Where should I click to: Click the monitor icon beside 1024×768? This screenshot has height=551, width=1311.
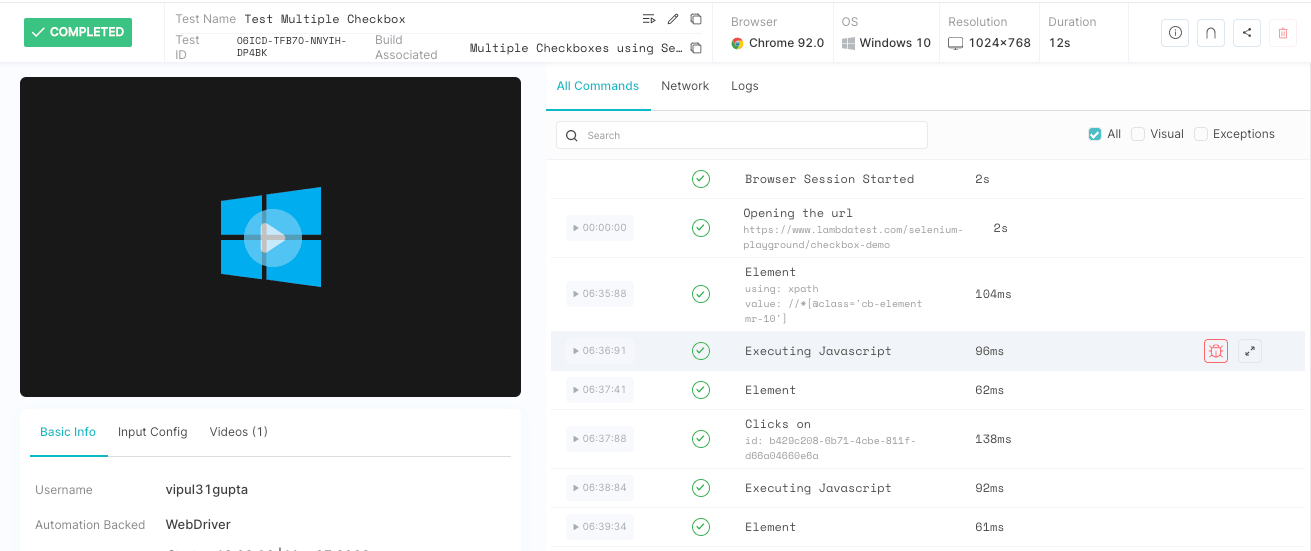[955, 43]
